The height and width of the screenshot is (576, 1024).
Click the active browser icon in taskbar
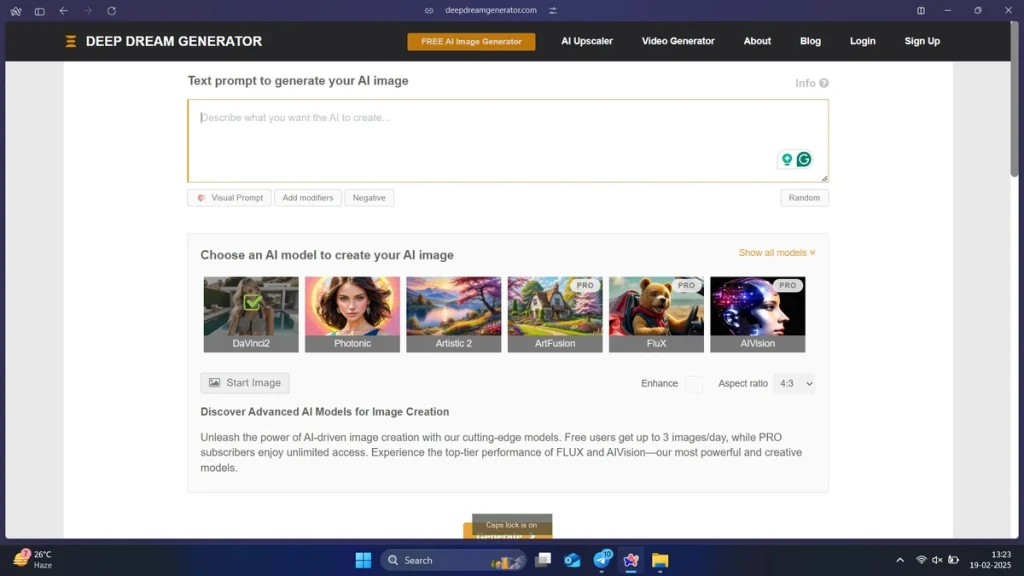tap(631, 560)
